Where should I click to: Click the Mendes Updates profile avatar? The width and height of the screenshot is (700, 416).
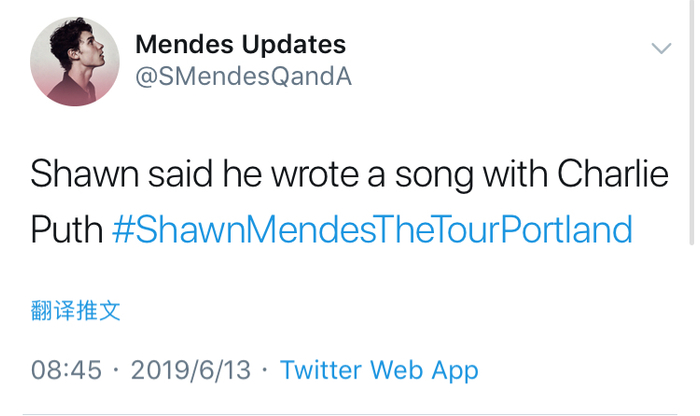(x=75, y=61)
